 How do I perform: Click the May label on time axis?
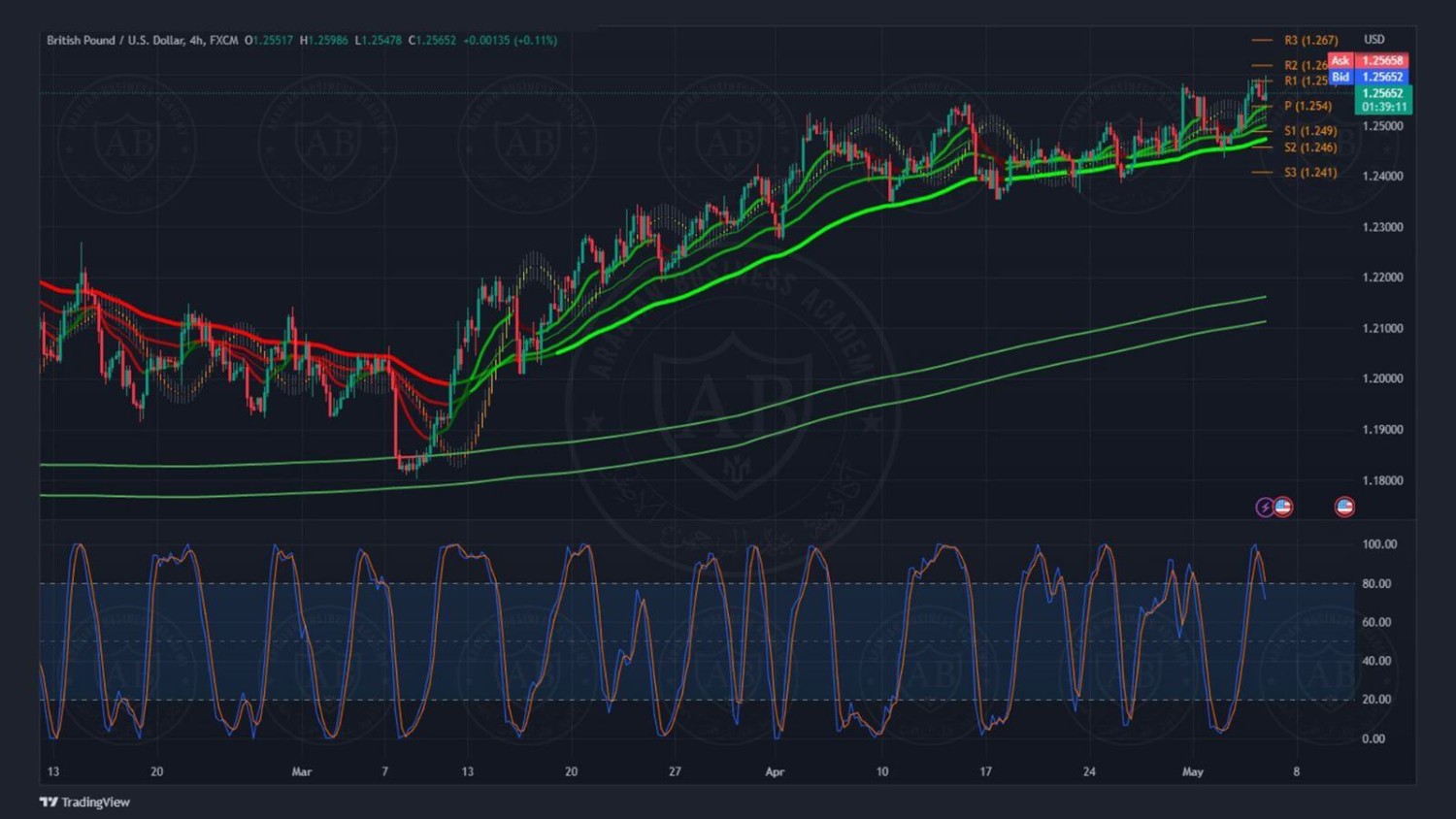point(1193,771)
